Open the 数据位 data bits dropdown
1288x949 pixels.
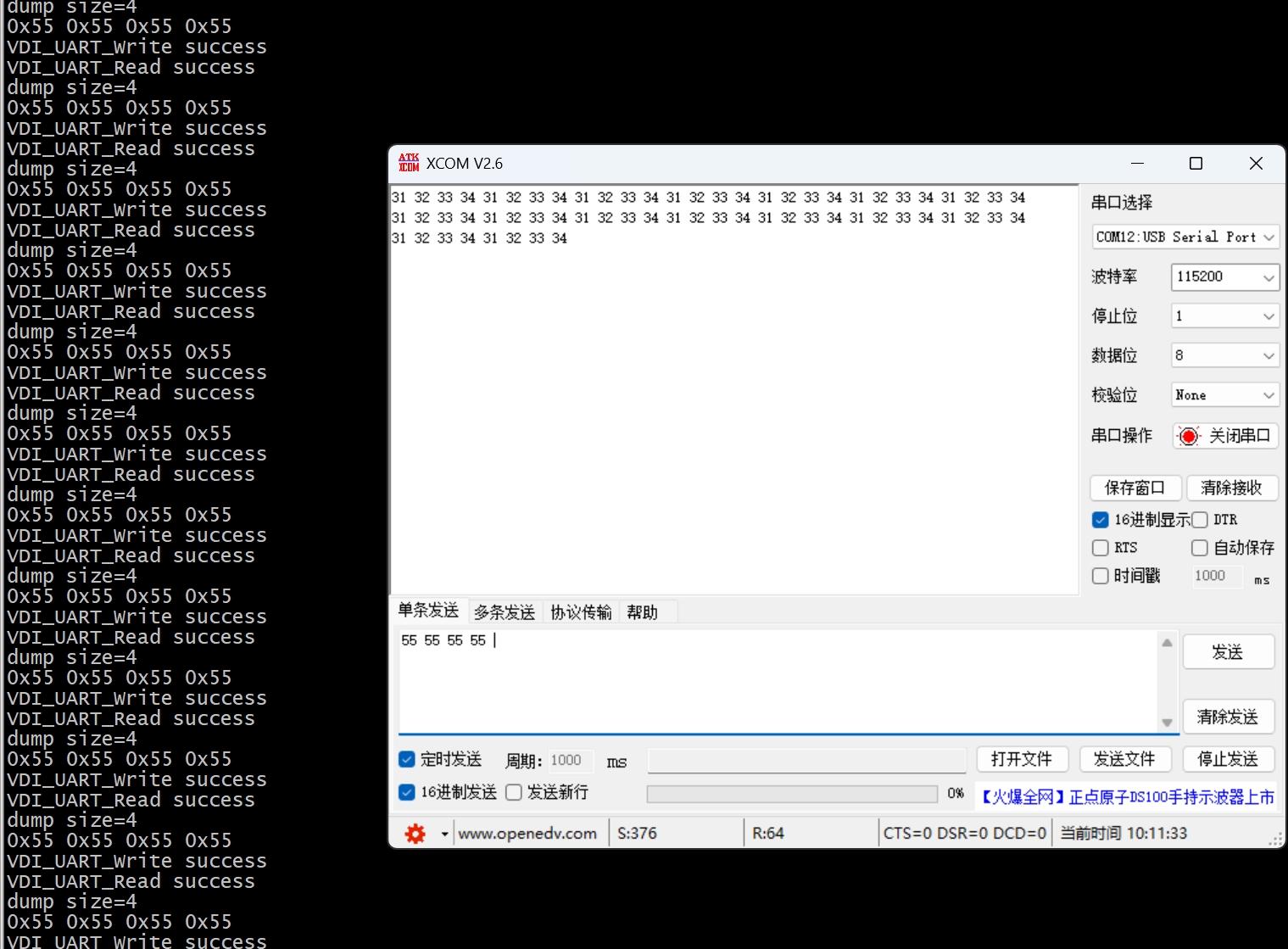pyautogui.click(x=1224, y=355)
